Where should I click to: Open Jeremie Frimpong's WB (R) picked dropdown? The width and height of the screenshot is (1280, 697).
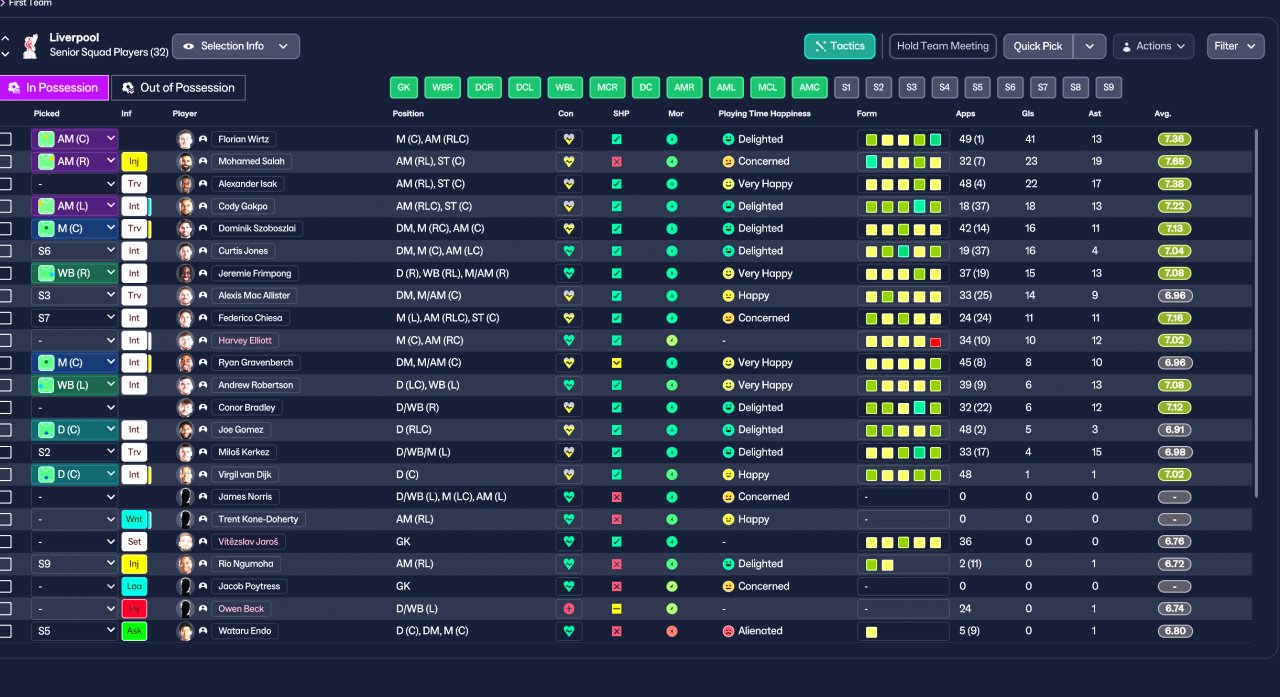pos(75,273)
